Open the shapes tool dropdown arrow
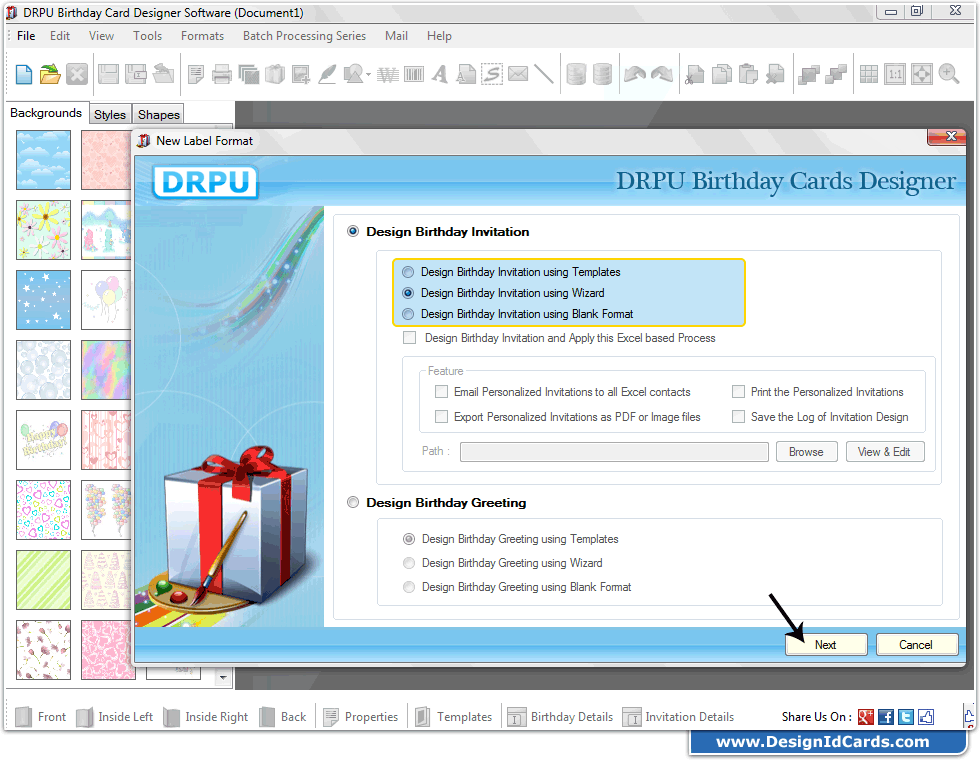 [x=369, y=75]
